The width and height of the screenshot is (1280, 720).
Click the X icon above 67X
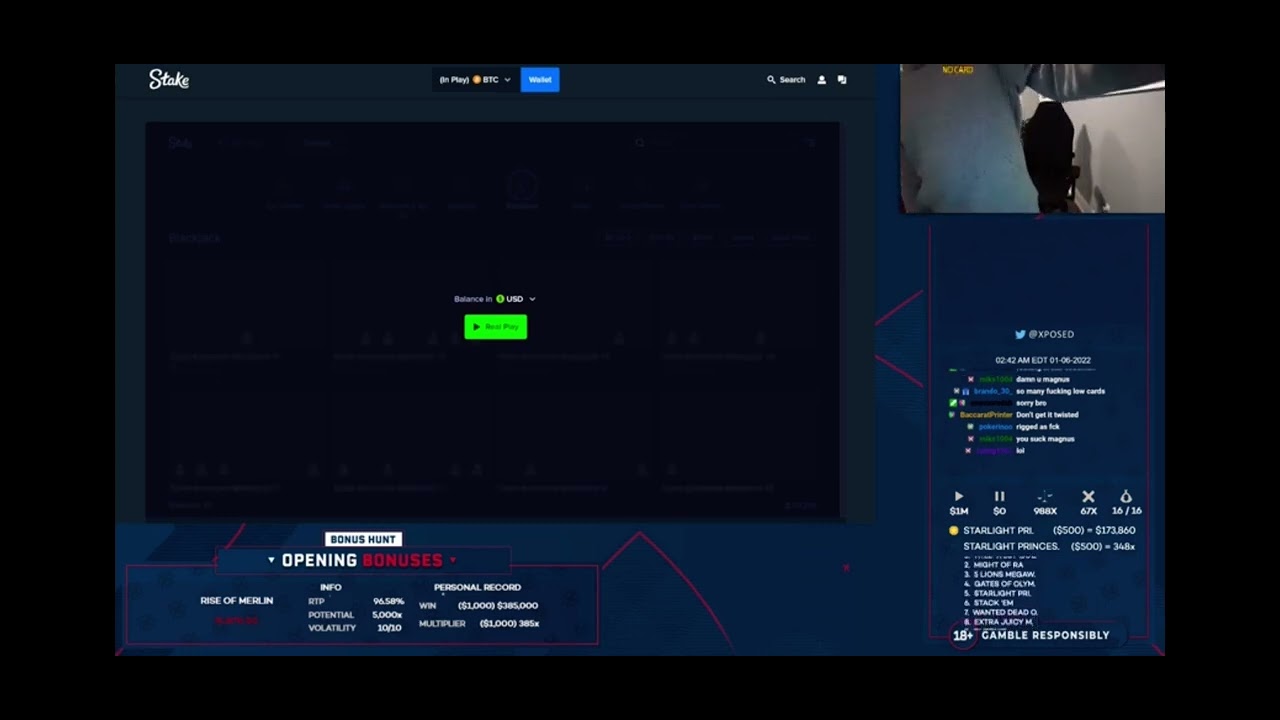1088,496
